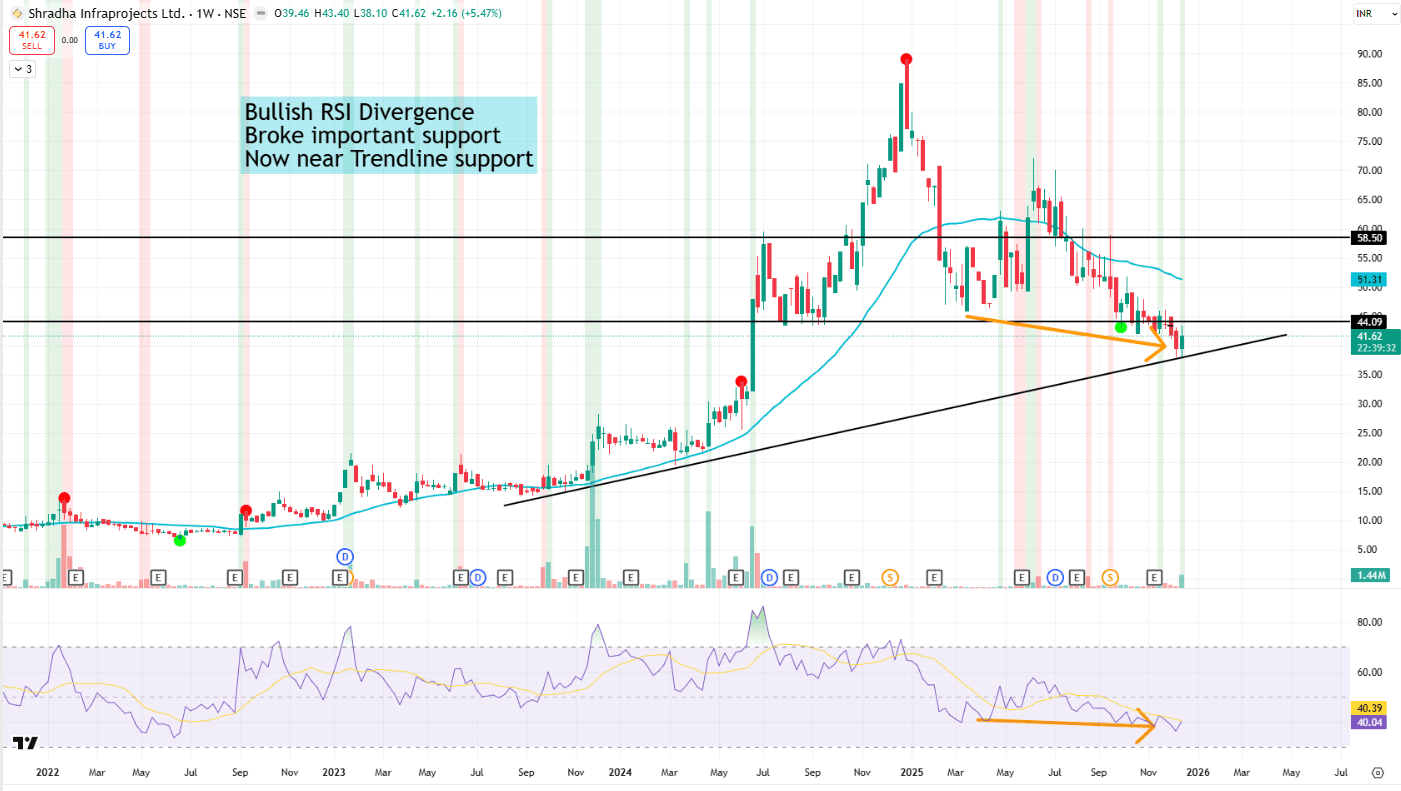The width and height of the screenshot is (1401, 791).
Task: Open the dividend marker above January 2023 earnings
Action: click(x=346, y=556)
